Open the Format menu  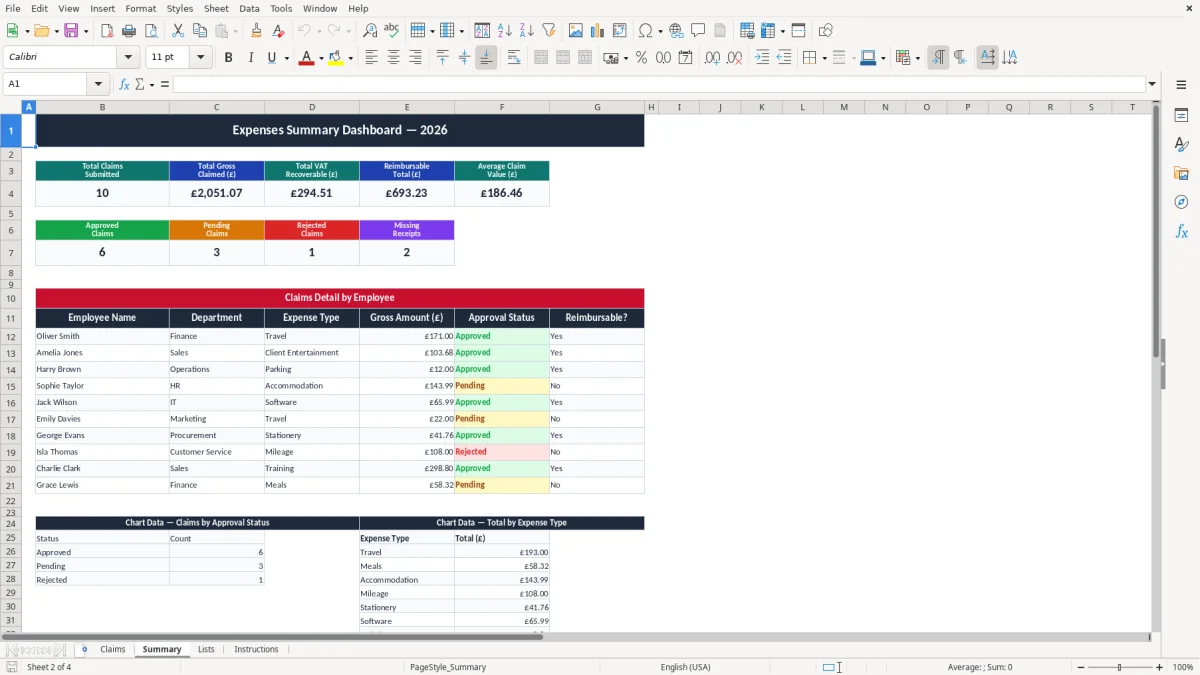pos(141,8)
